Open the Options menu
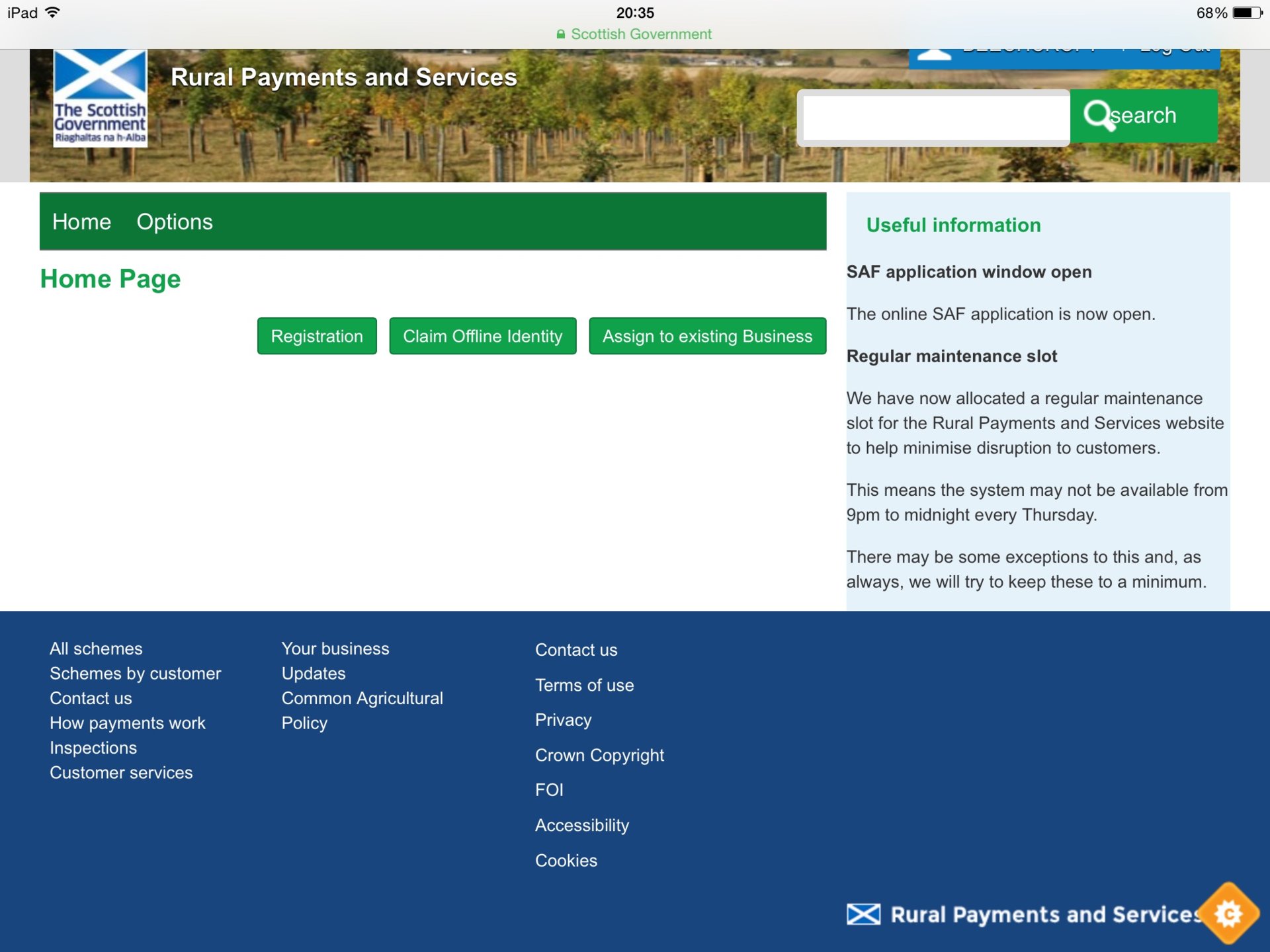1270x952 pixels. [175, 221]
